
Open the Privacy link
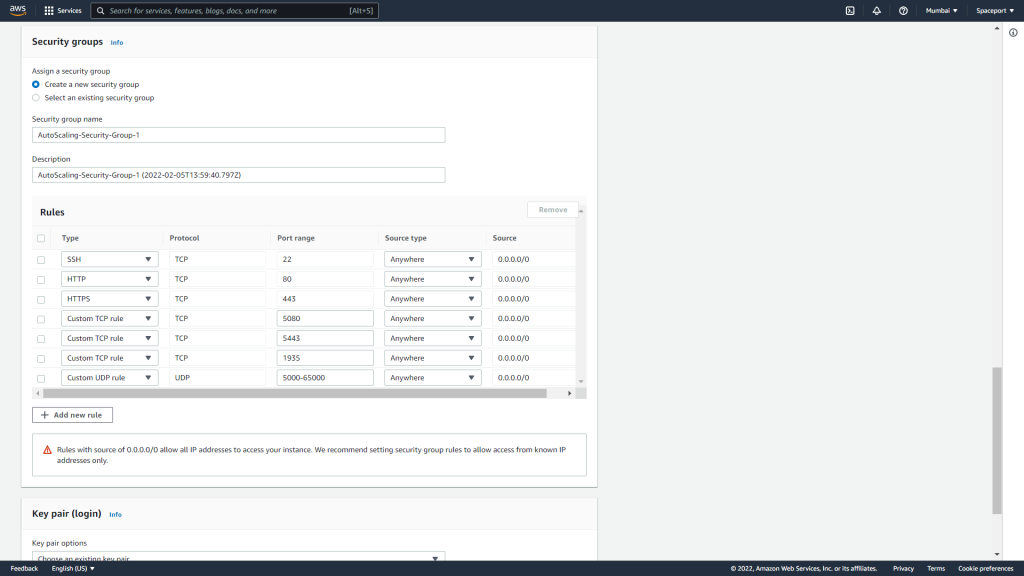click(903, 569)
